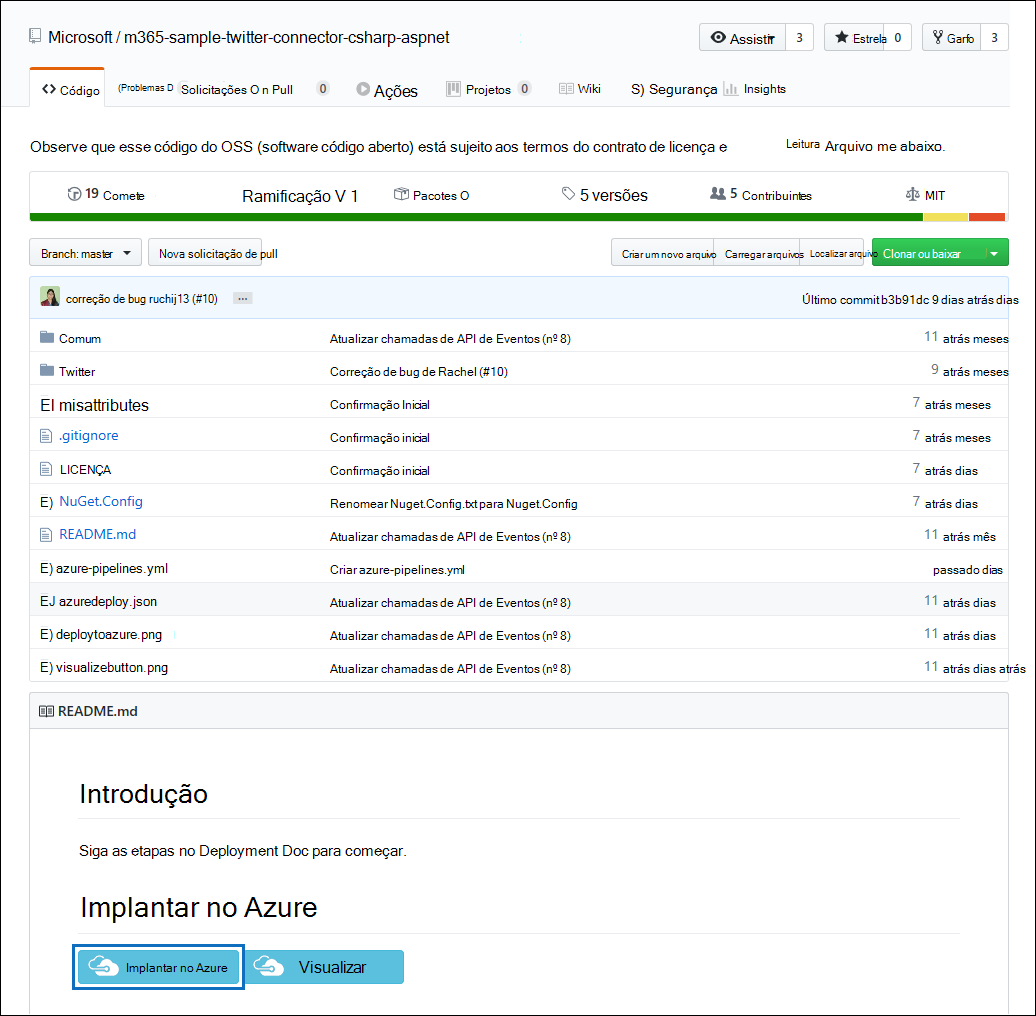The image size is (1036, 1016).
Task: Open the misattributes file
Action: click(104, 405)
